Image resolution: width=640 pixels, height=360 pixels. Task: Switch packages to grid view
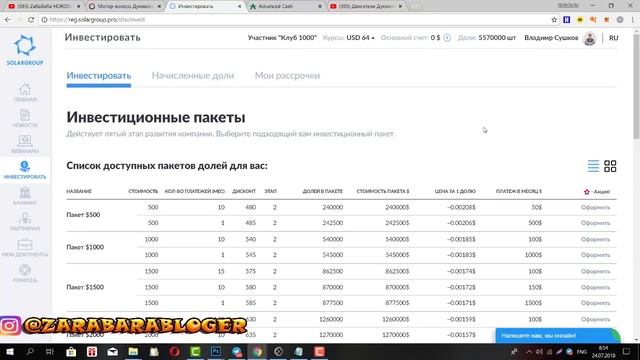(x=610, y=166)
